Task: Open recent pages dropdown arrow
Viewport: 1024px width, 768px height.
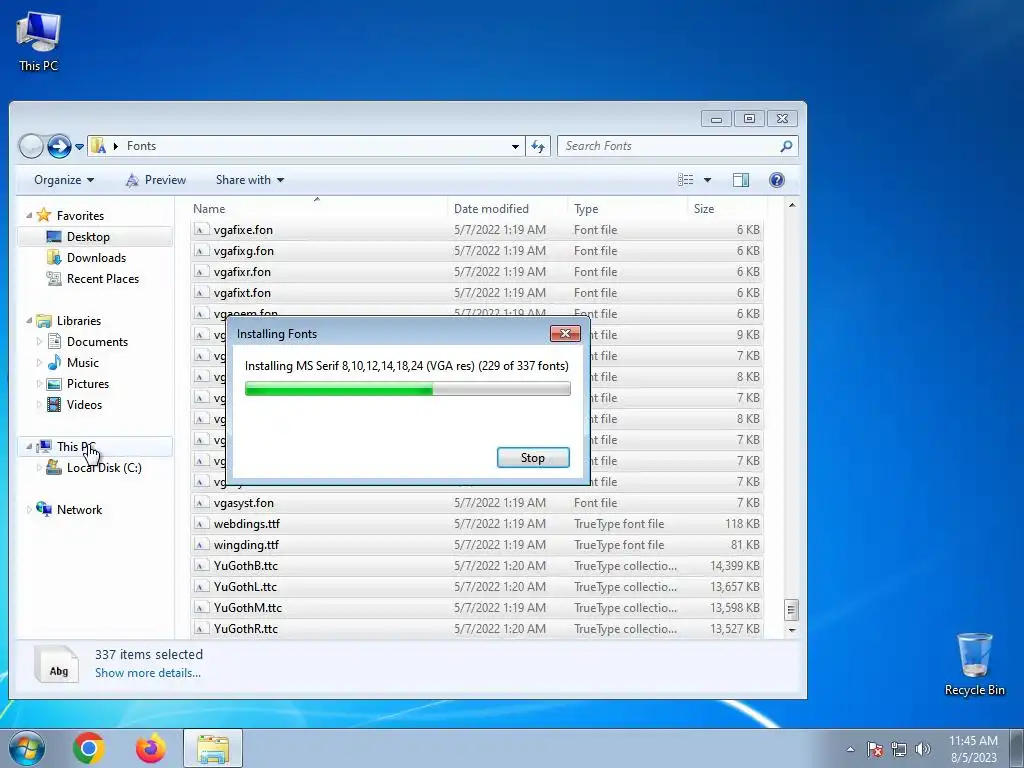Action: pyautogui.click(x=79, y=146)
